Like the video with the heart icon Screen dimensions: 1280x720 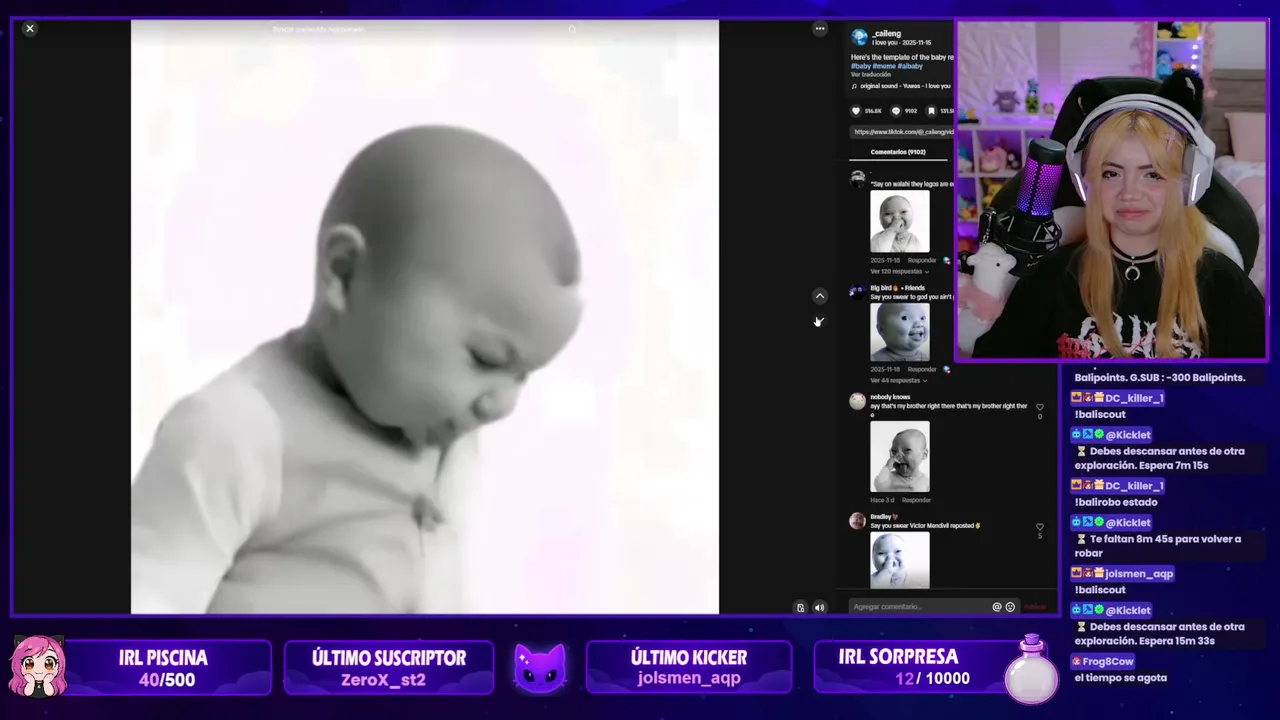click(856, 111)
